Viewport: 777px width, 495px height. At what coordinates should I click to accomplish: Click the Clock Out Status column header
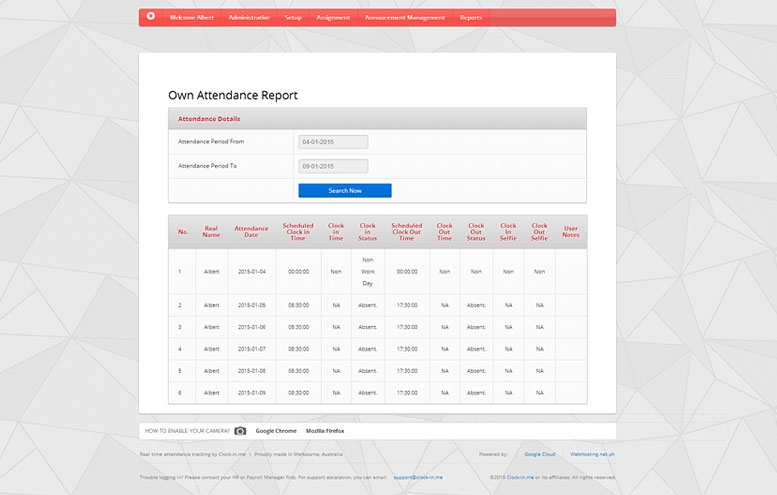(476, 232)
